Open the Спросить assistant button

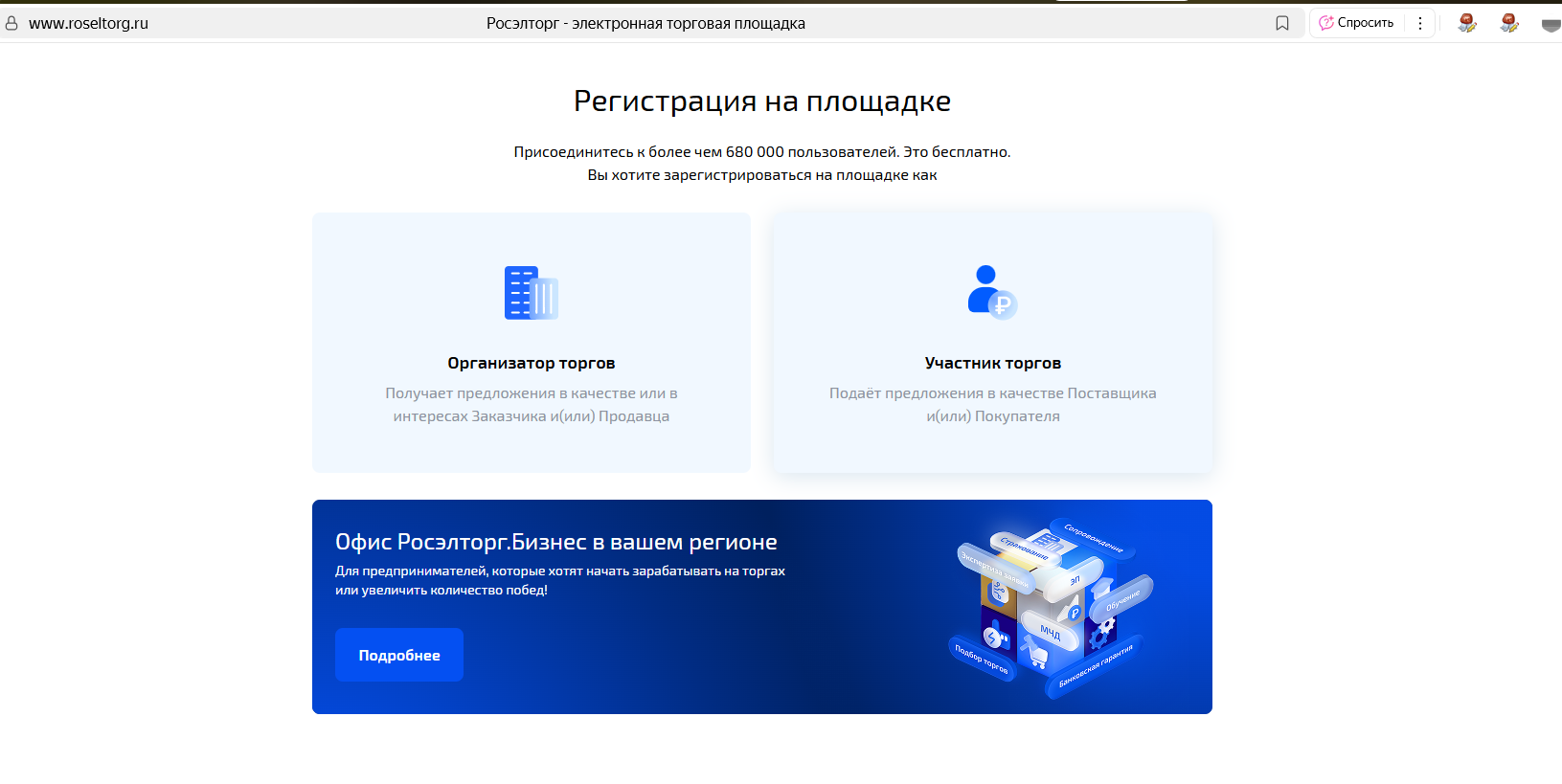click(x=1356, y=23)
